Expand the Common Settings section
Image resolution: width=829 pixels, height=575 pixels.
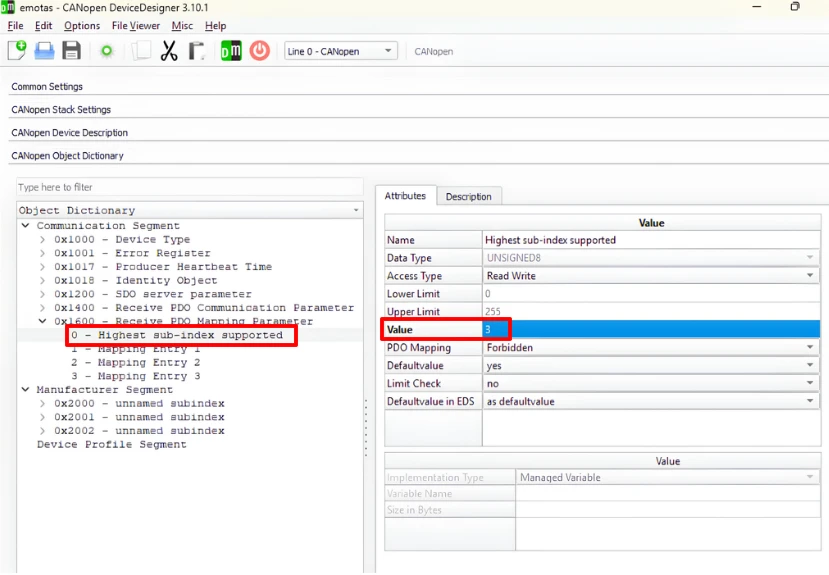pos(47,87)
